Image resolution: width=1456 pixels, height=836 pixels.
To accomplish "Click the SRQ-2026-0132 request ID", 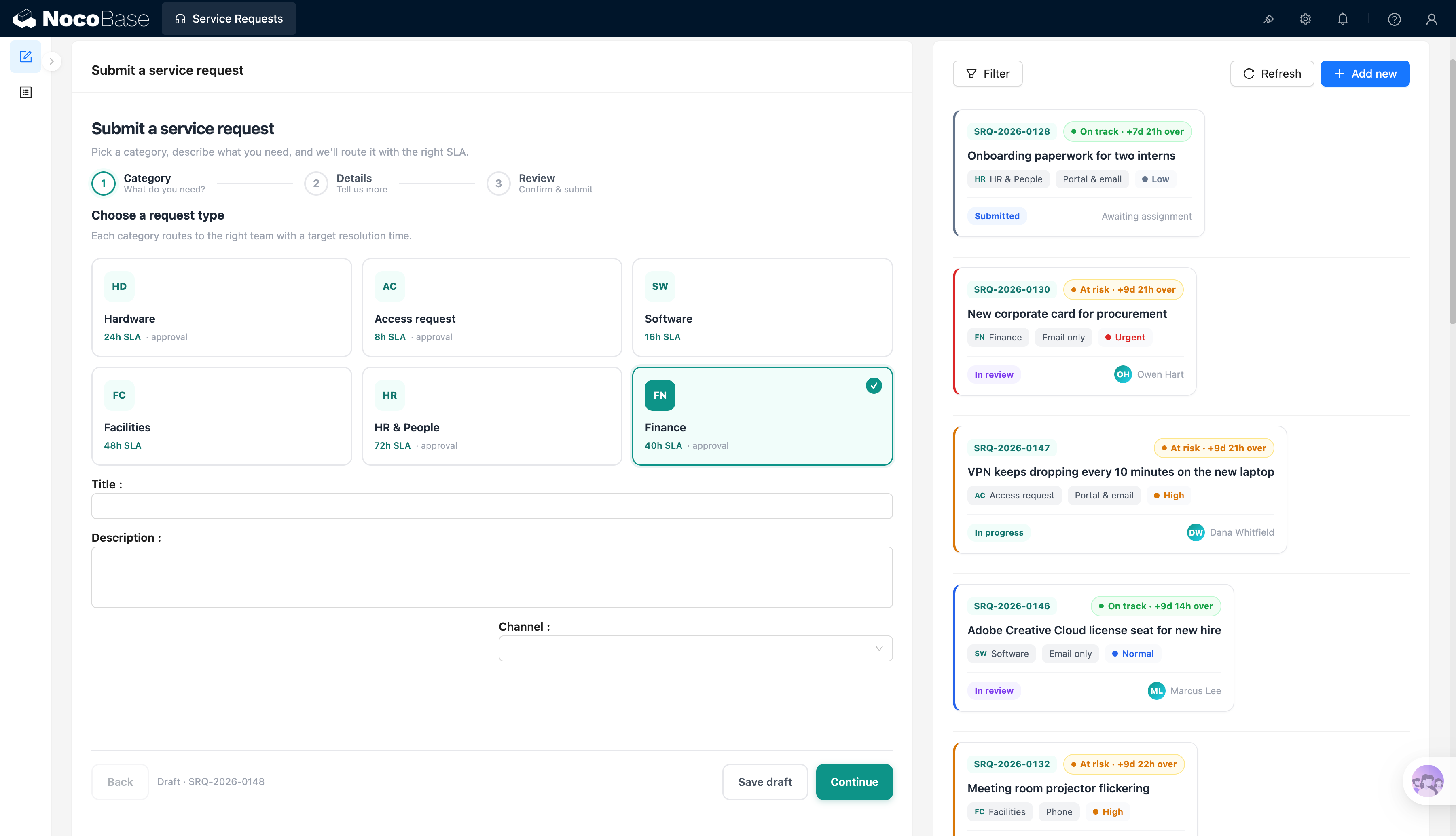I will pos(1012,764).
